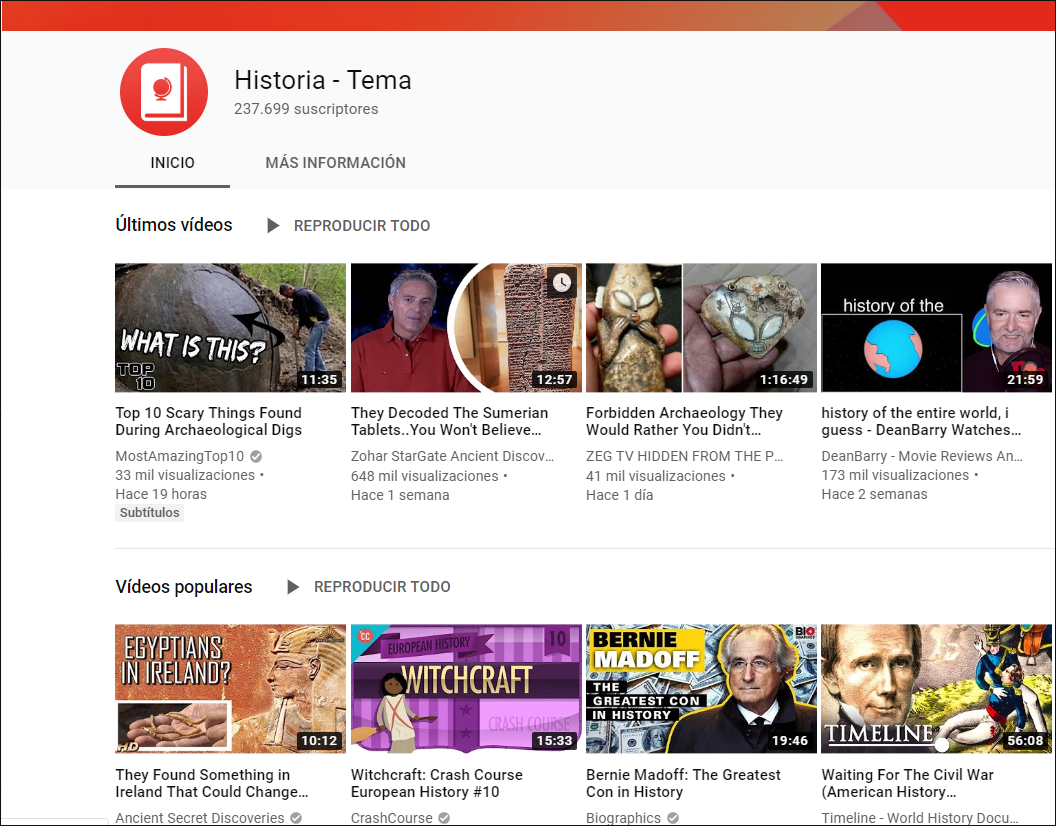Screen dimensions: 1056x826
Task: Click verified badge next to Ancient Secret Discoveries
Action: tap(296, 818)
